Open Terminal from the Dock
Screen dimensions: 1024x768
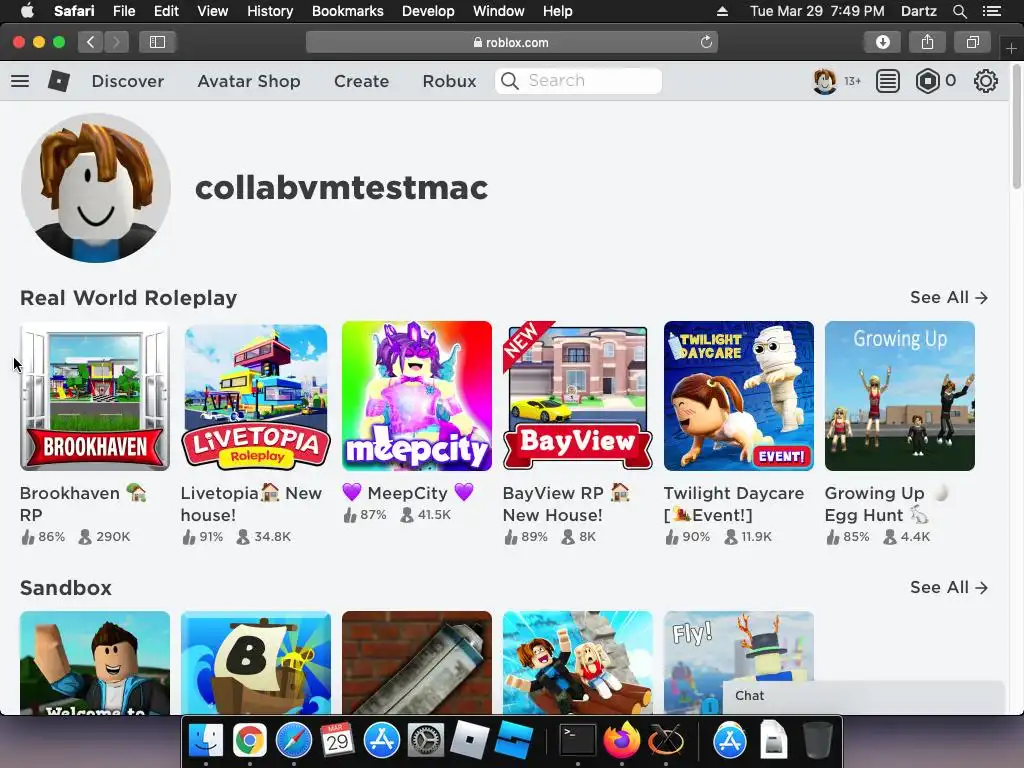pyautogui.click(x=578, y=740)
